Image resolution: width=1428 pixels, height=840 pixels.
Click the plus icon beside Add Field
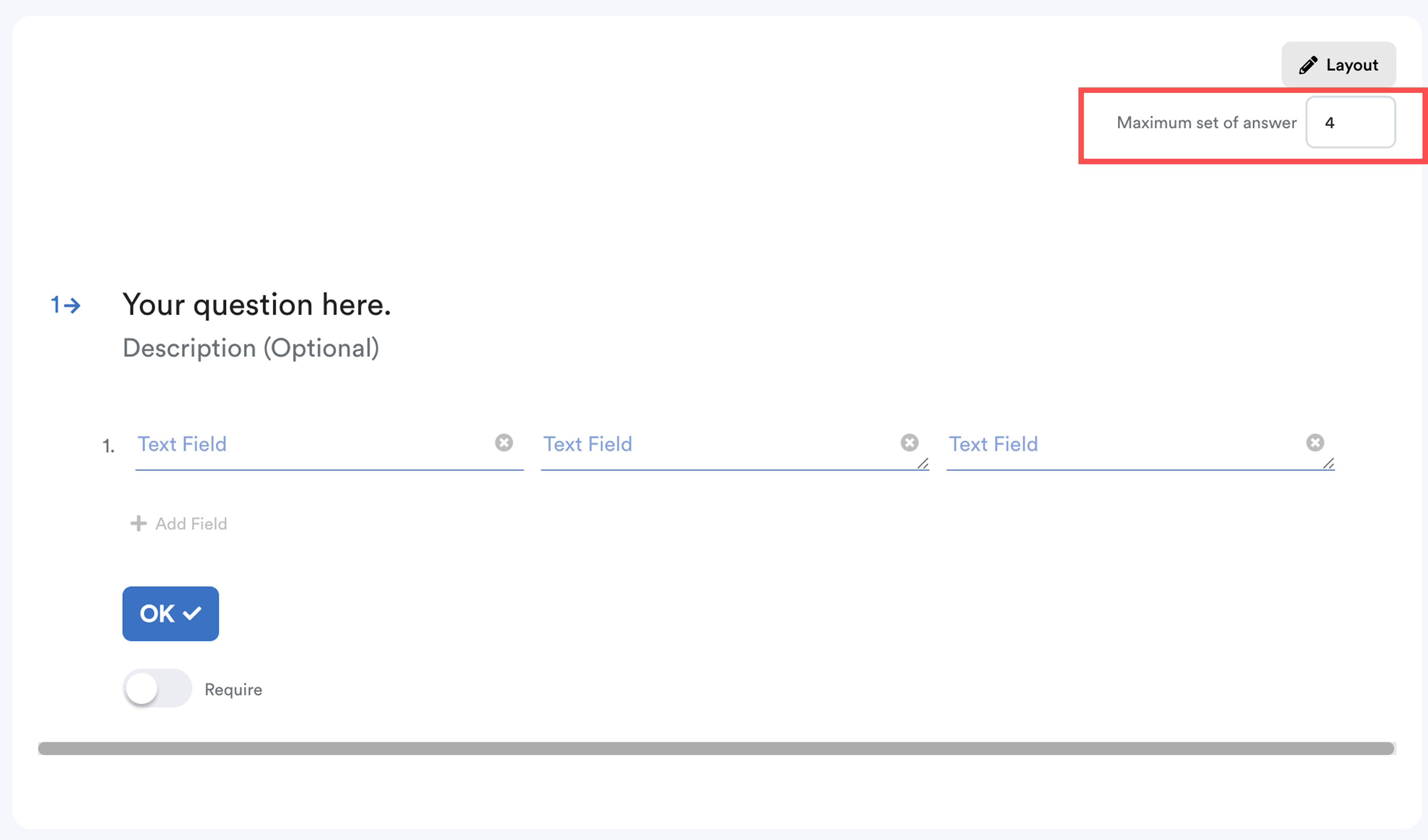(x=138, y=523)
